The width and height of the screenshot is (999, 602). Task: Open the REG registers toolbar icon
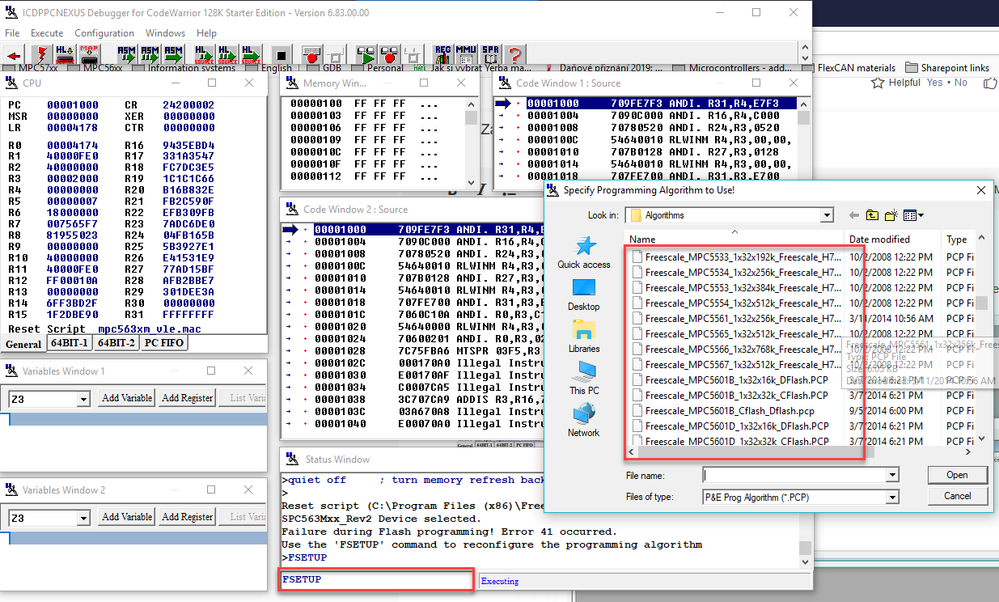[x=443, y=55]
